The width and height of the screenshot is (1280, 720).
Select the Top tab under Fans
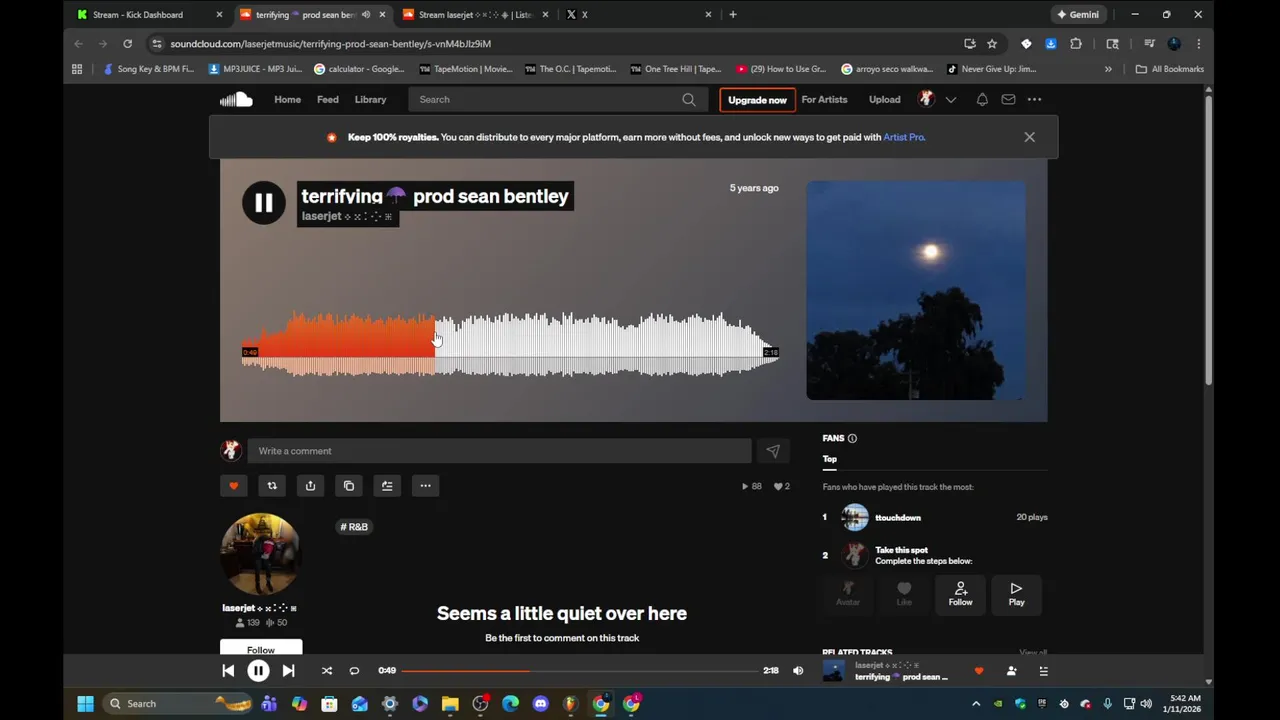(830, 459)
